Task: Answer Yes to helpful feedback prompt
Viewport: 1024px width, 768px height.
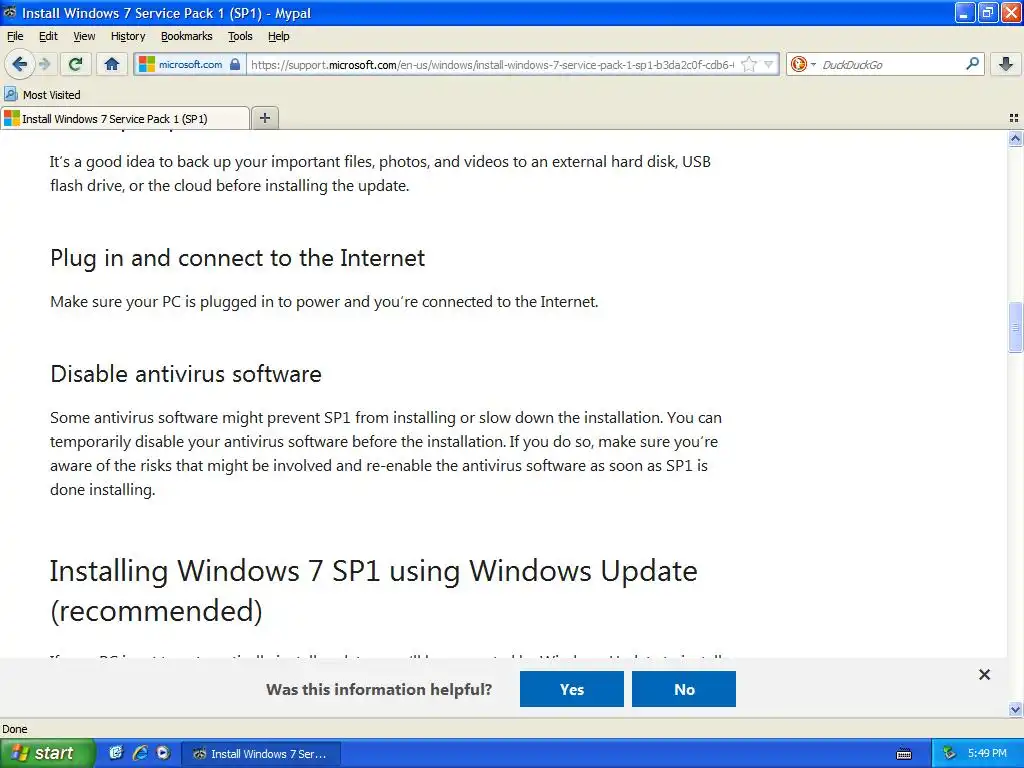Action: 571,689
